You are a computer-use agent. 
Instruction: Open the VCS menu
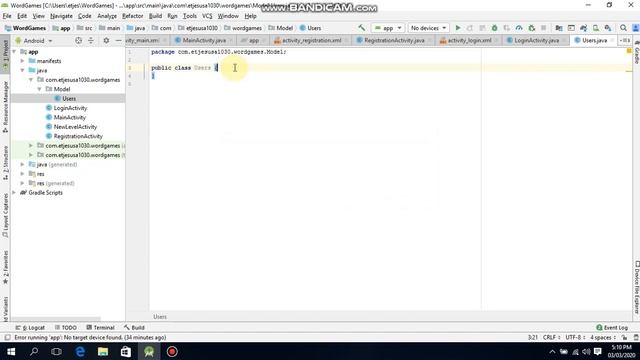tap(207, 16)
